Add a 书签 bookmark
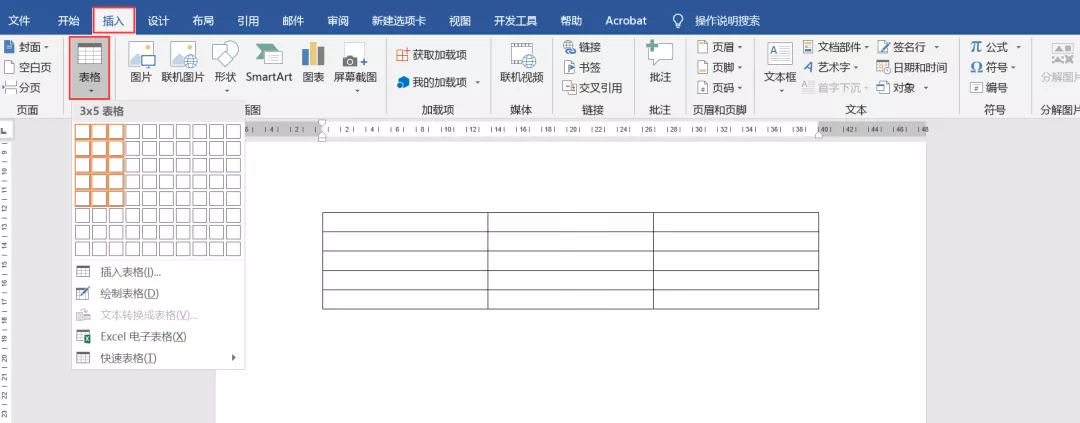Viewport: 1080px width, 423px height. 582,68
